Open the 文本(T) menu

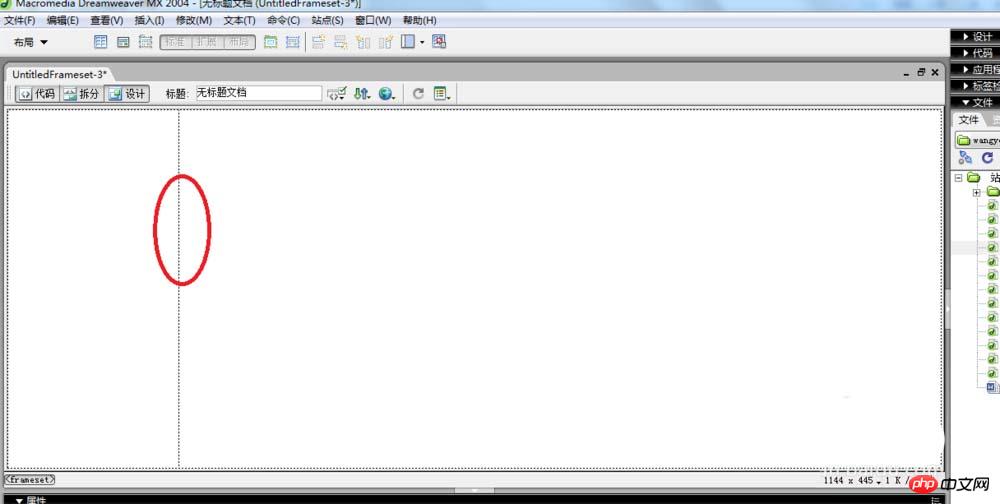(x=239, y=20)
